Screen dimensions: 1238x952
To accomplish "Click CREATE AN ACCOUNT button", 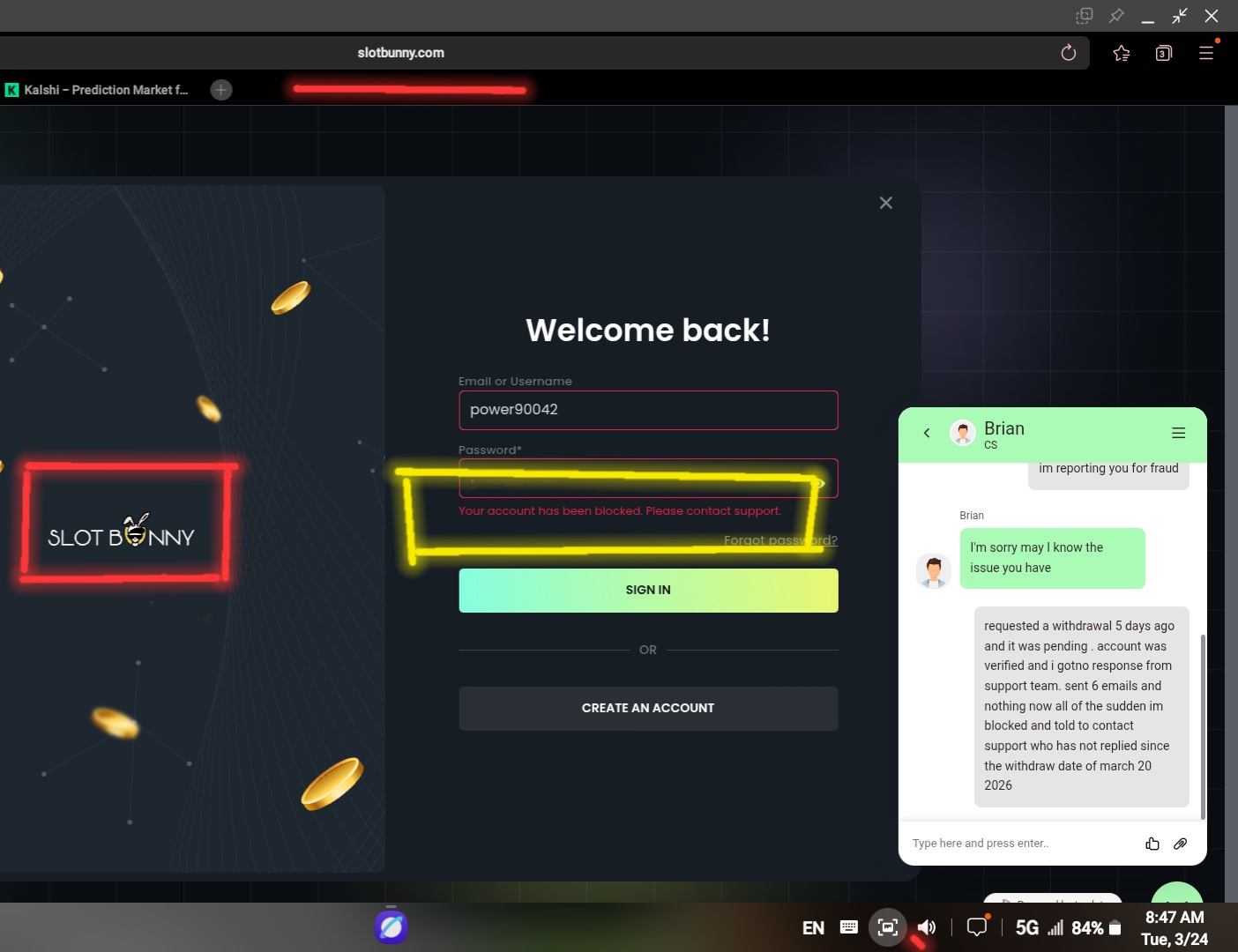I will (x=647, y=708).
